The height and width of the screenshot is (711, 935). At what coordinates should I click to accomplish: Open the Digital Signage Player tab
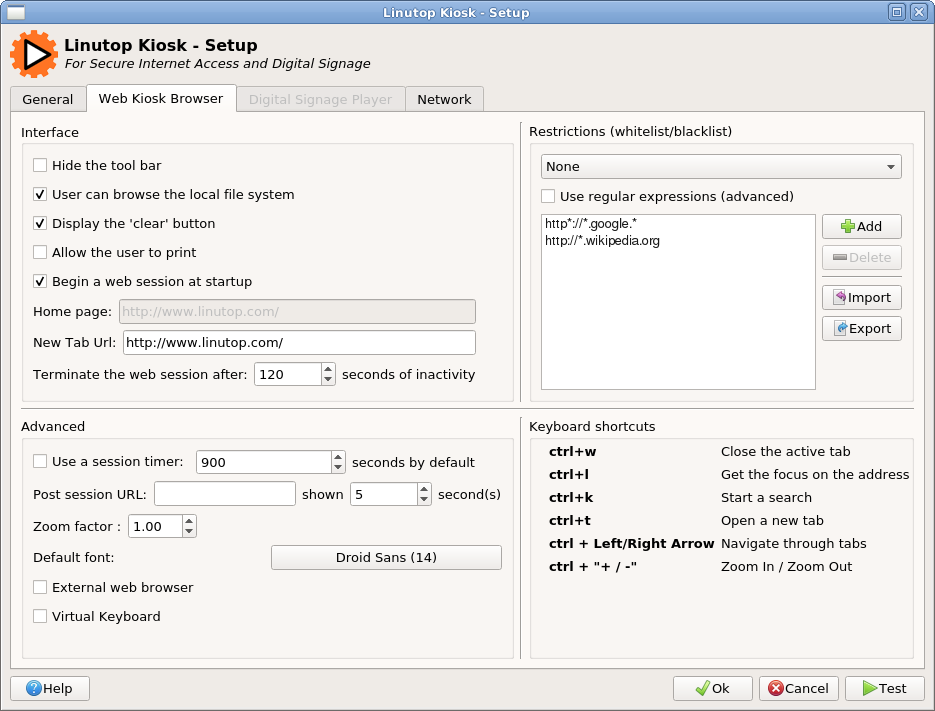tap(321, 99)
